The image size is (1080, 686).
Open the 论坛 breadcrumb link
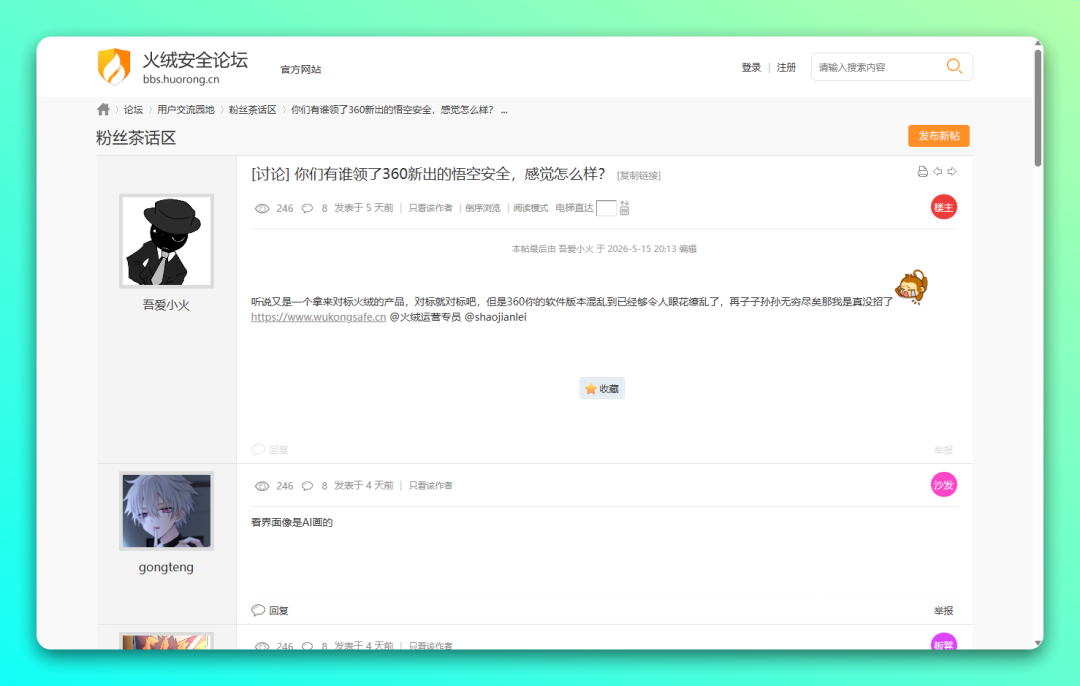[133, 110]
